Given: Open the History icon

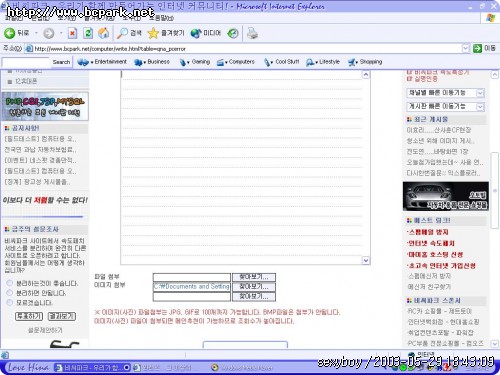Looking at the screenshot, I should (233, 33).
